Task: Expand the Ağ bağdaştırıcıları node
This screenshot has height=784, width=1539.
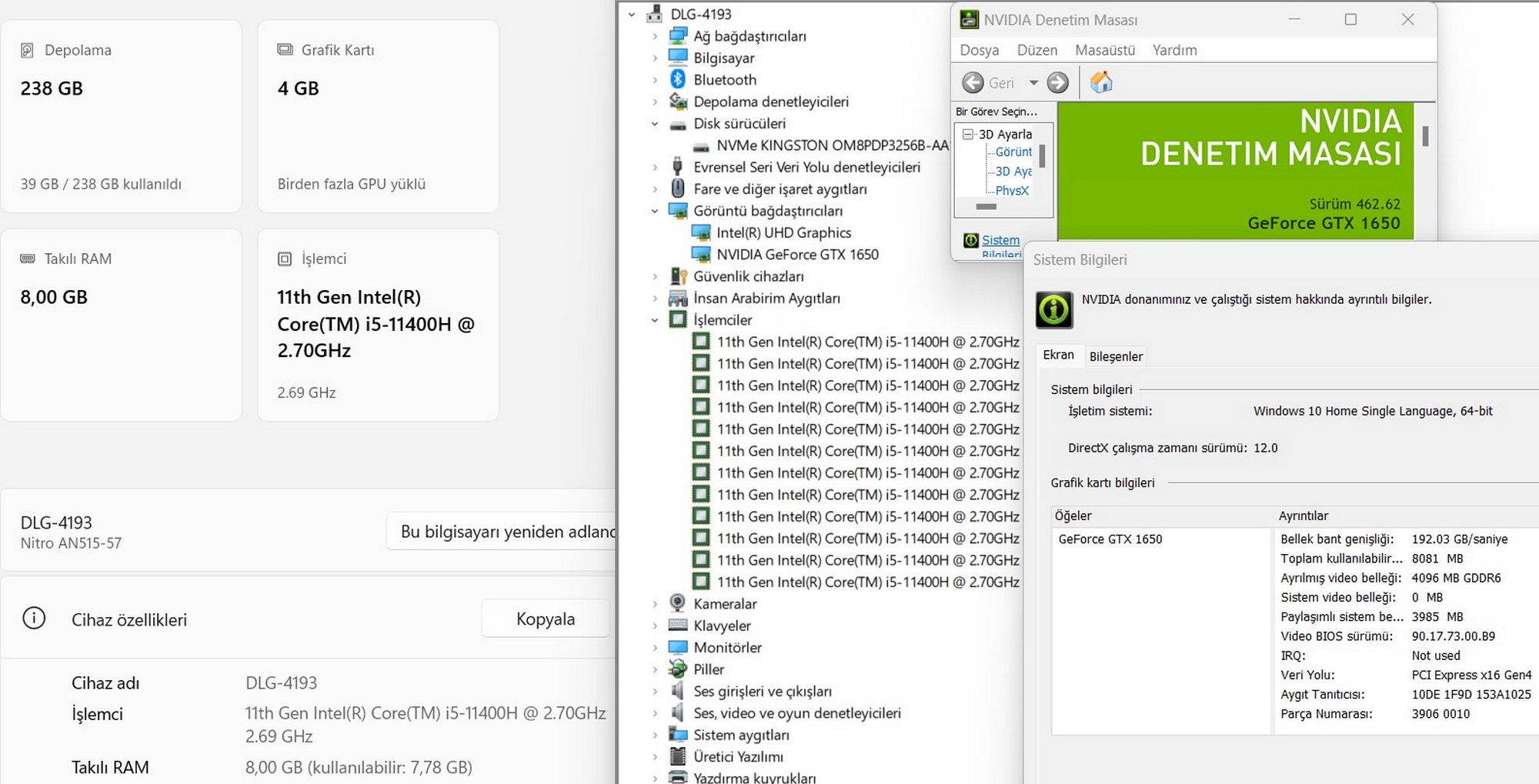Action: tap(655, 36)
